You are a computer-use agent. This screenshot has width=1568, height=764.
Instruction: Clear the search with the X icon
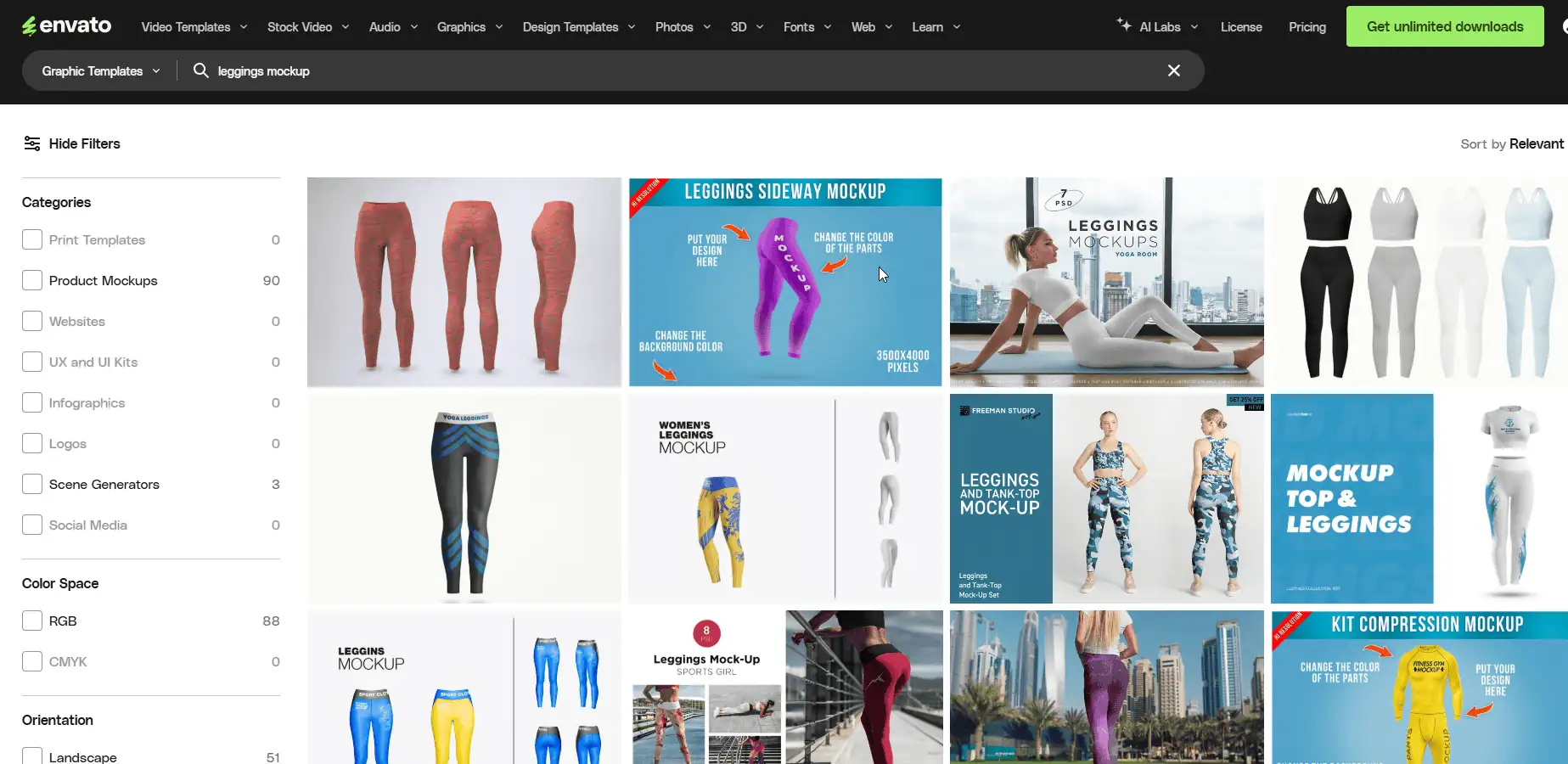pyautogui.click(x=1173, y=70)
